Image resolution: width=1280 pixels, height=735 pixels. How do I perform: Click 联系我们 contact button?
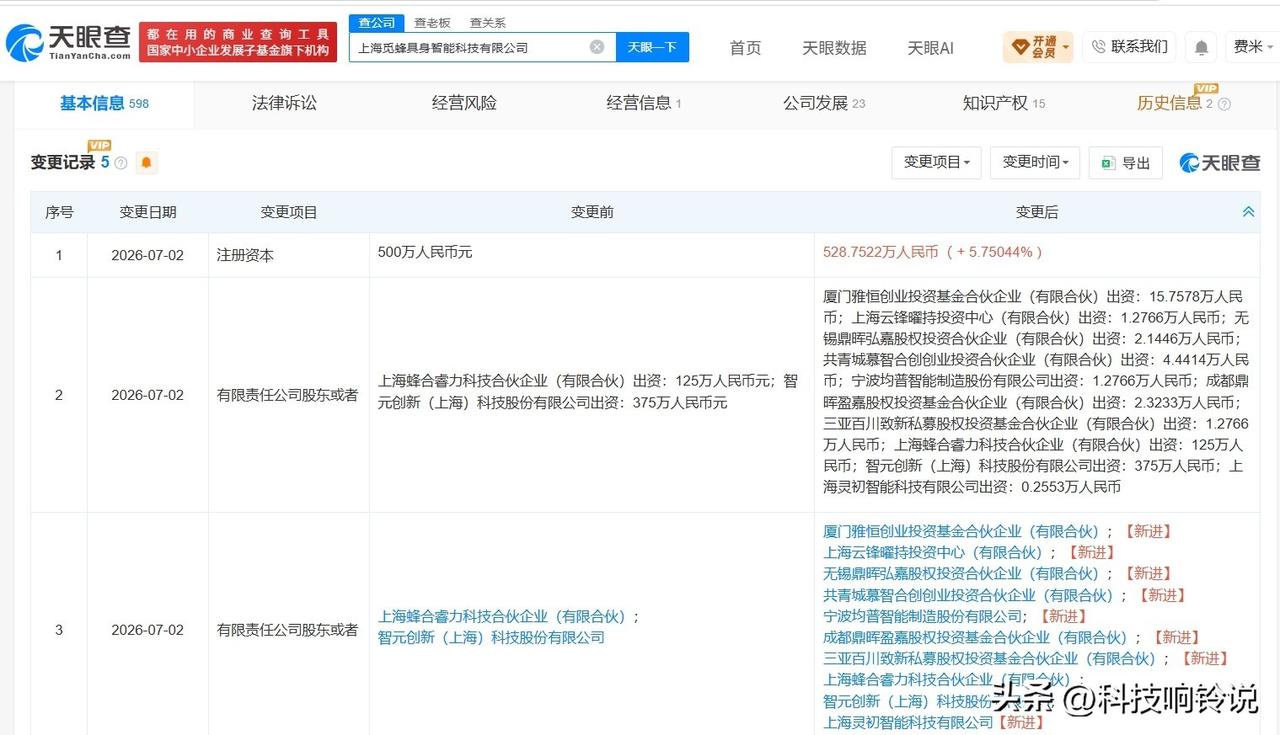tap(1129, 47)
